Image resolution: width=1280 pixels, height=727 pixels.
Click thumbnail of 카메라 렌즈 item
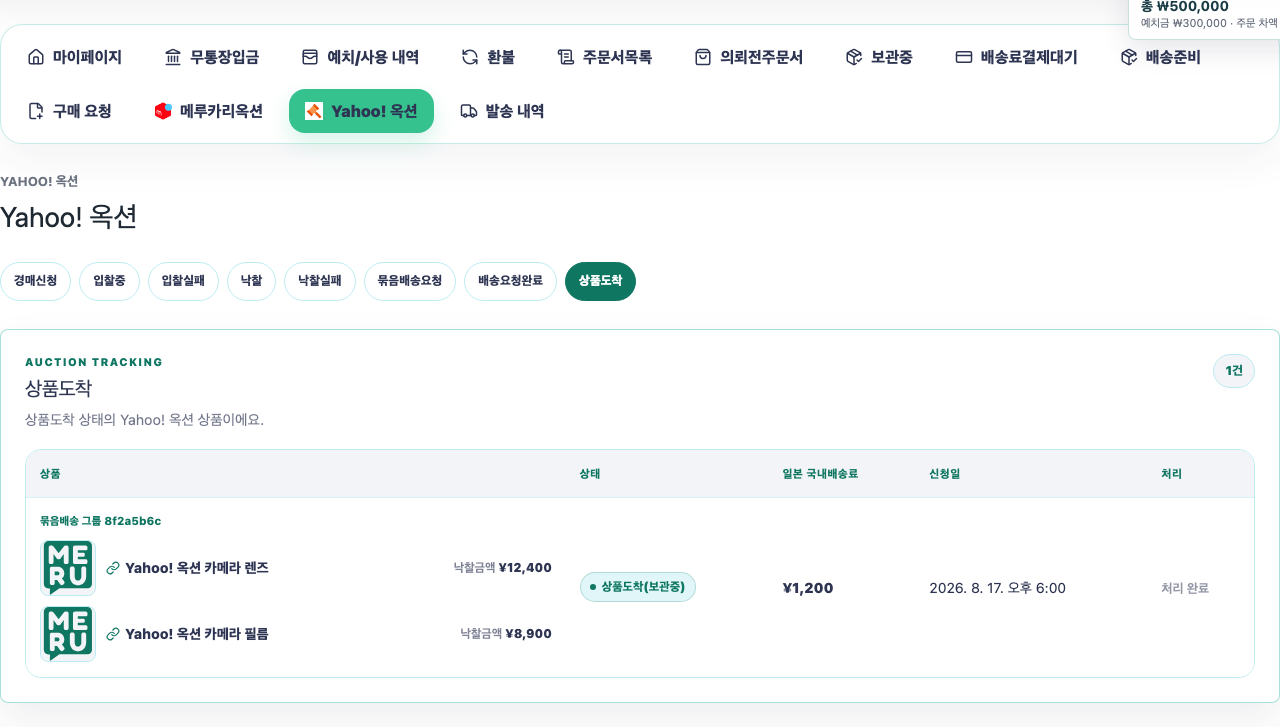[x=68, y=568]
